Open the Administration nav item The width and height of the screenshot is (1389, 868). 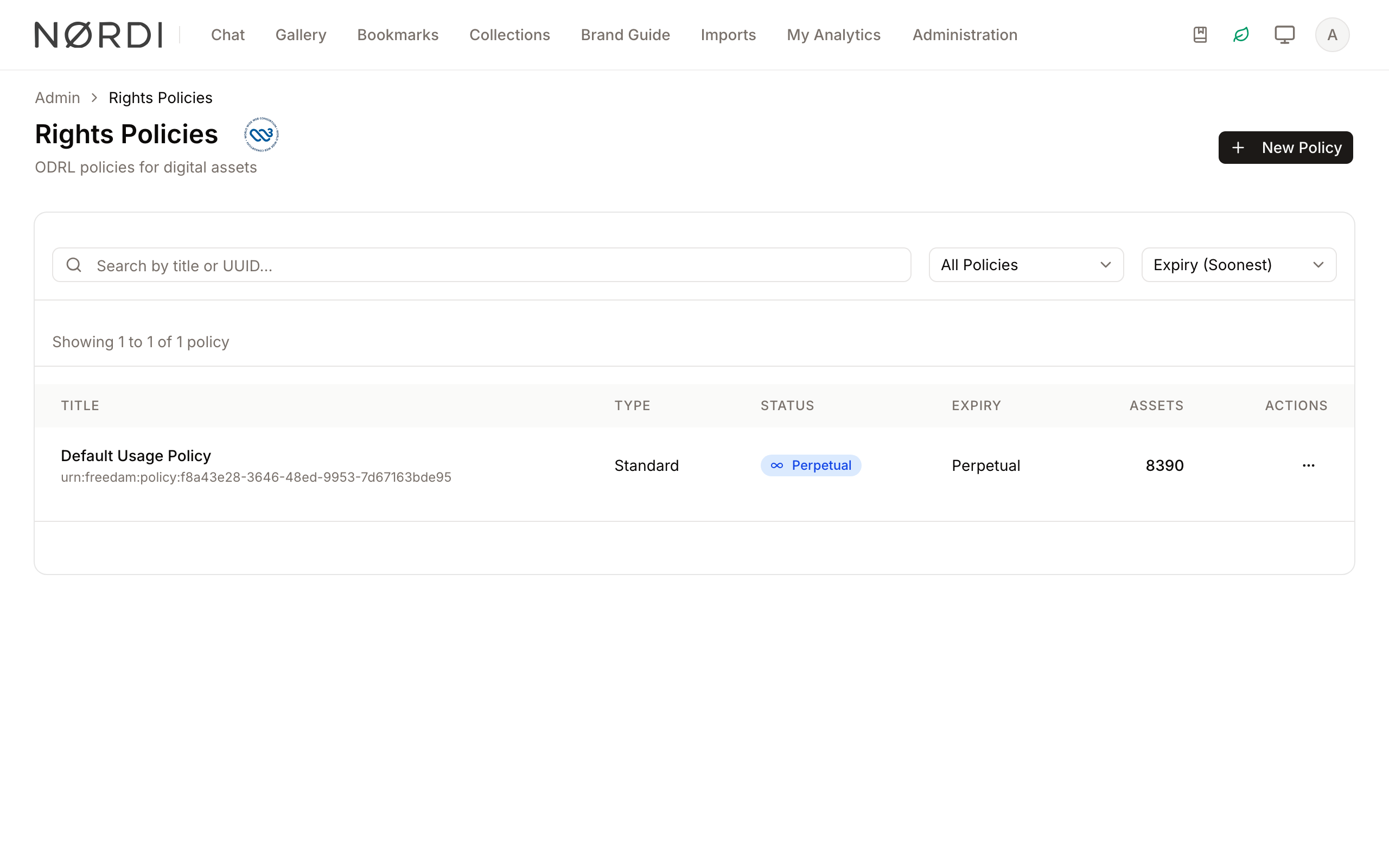[965, 35]
